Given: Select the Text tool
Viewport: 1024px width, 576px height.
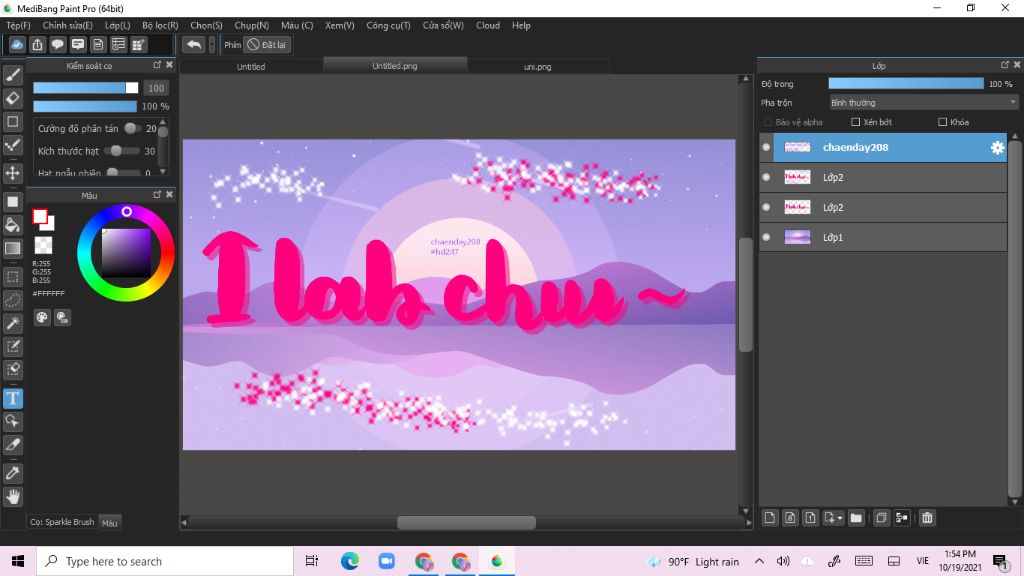Looking at the screenshot, I should [12, 398].
